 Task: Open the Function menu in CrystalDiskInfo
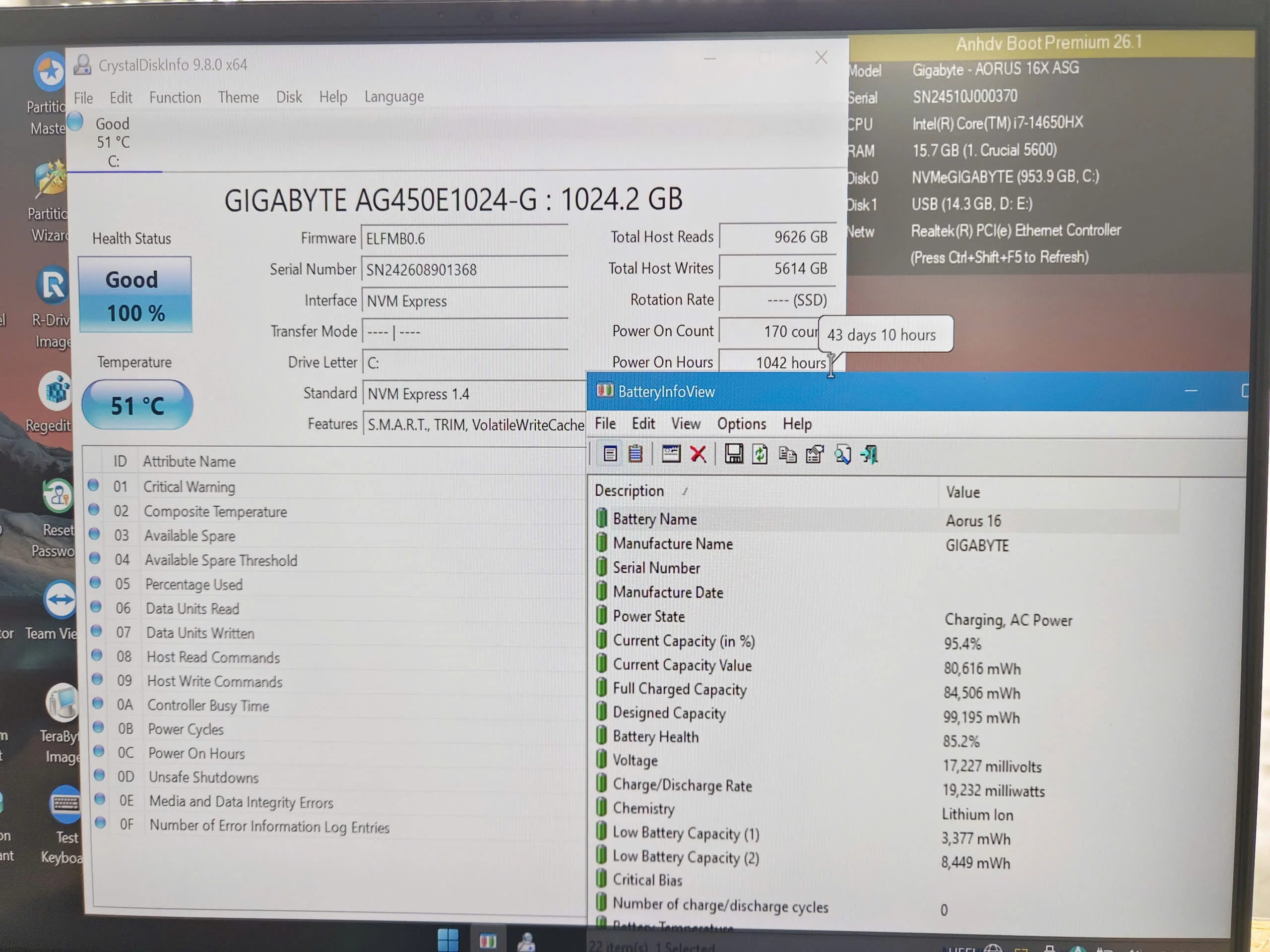pos(175,98)
